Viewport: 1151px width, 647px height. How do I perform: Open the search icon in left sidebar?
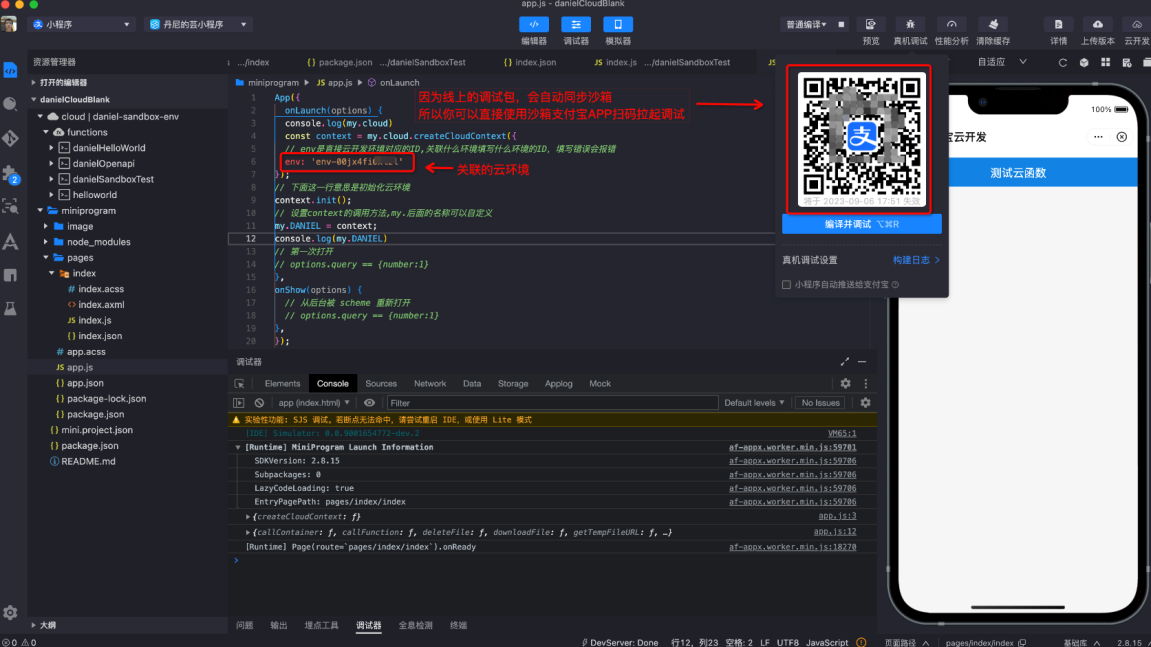click(x=10, y=104)
